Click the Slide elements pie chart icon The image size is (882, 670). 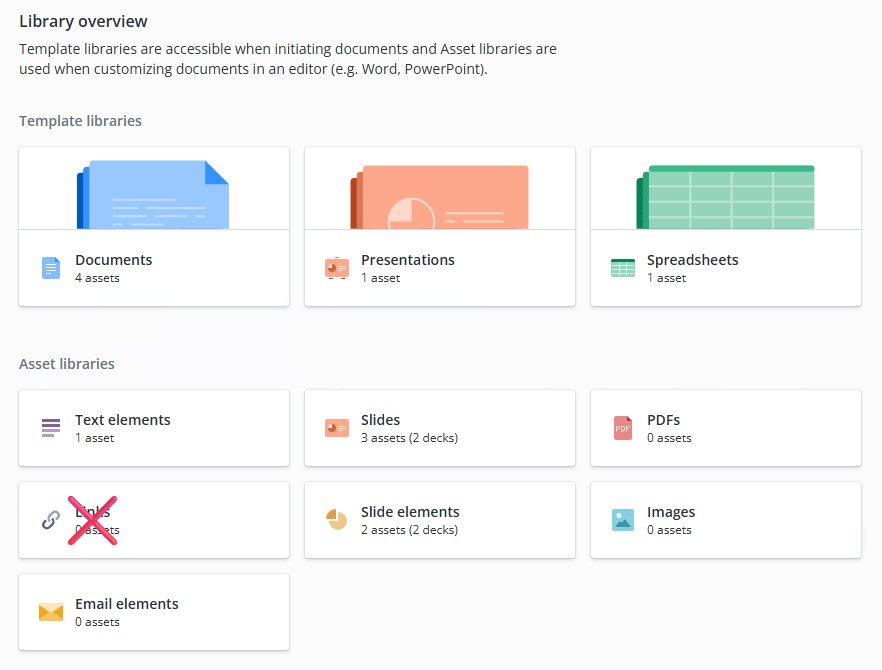coord(337,520)
